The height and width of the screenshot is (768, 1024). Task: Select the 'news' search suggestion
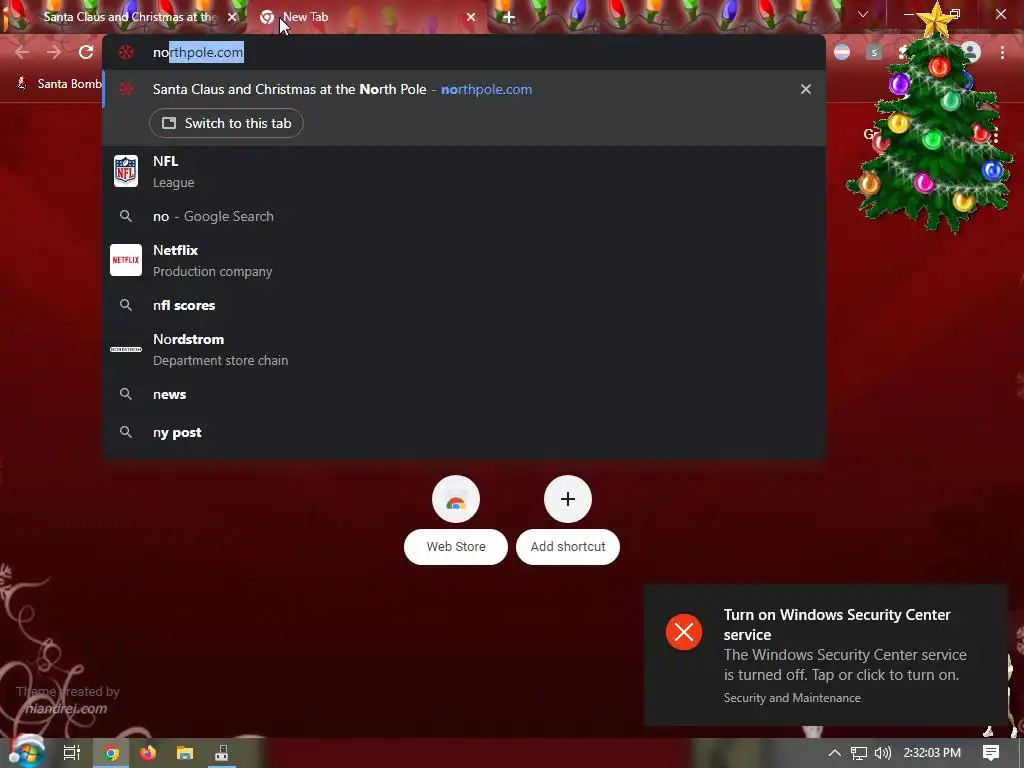[x=464, y=394]
